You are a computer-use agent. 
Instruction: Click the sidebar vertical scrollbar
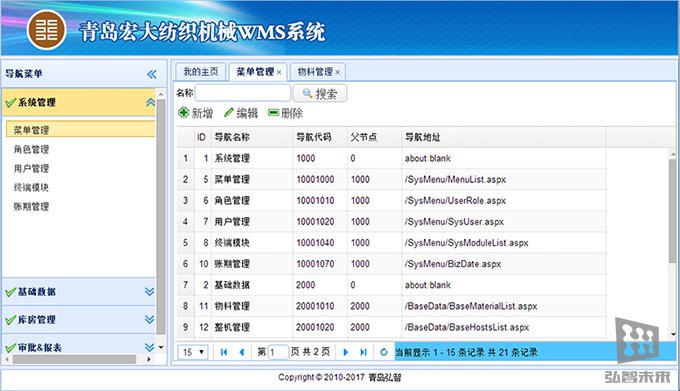click(160, 217)
